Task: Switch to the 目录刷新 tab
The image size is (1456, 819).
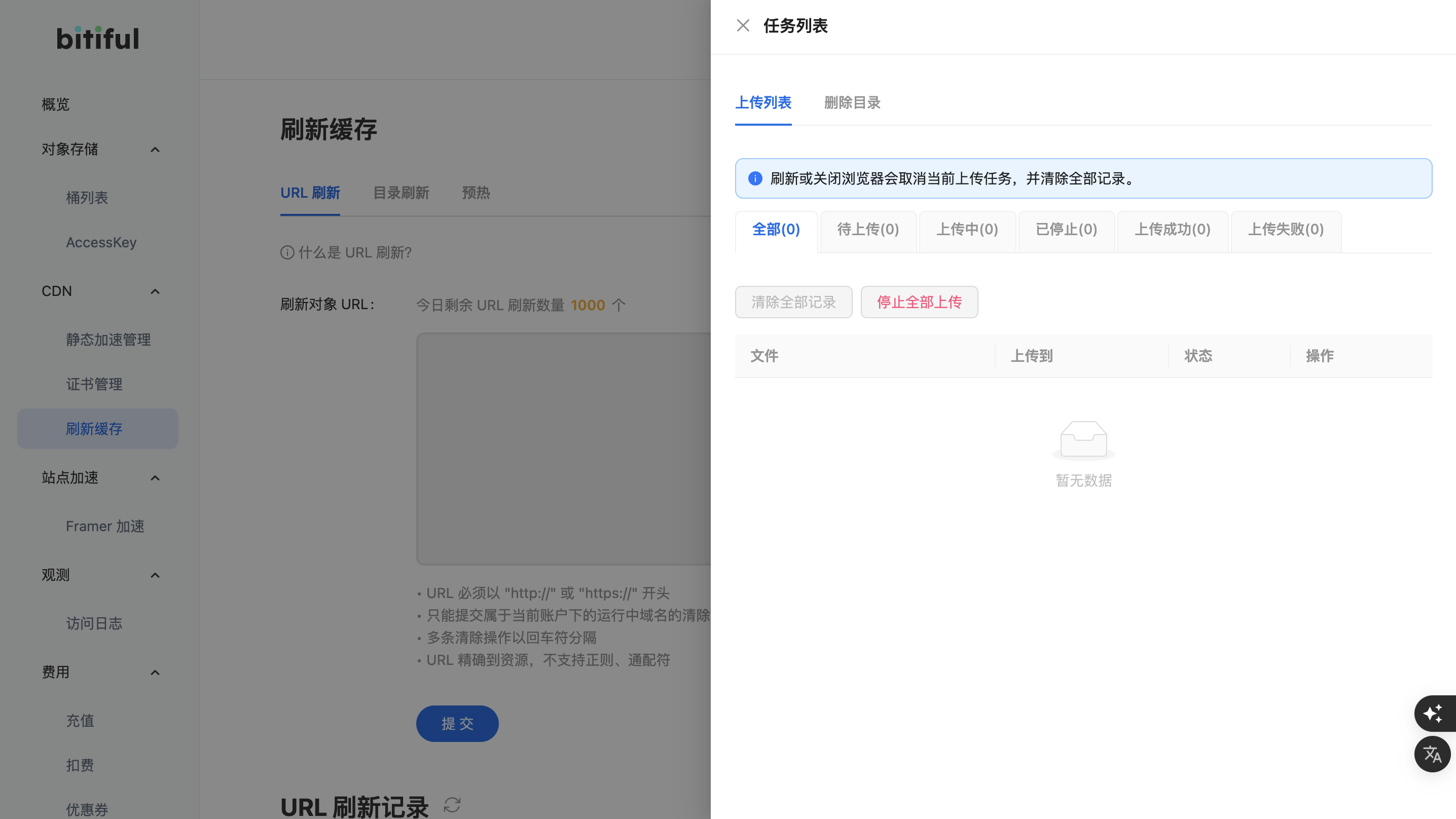Action: (400, 193)
